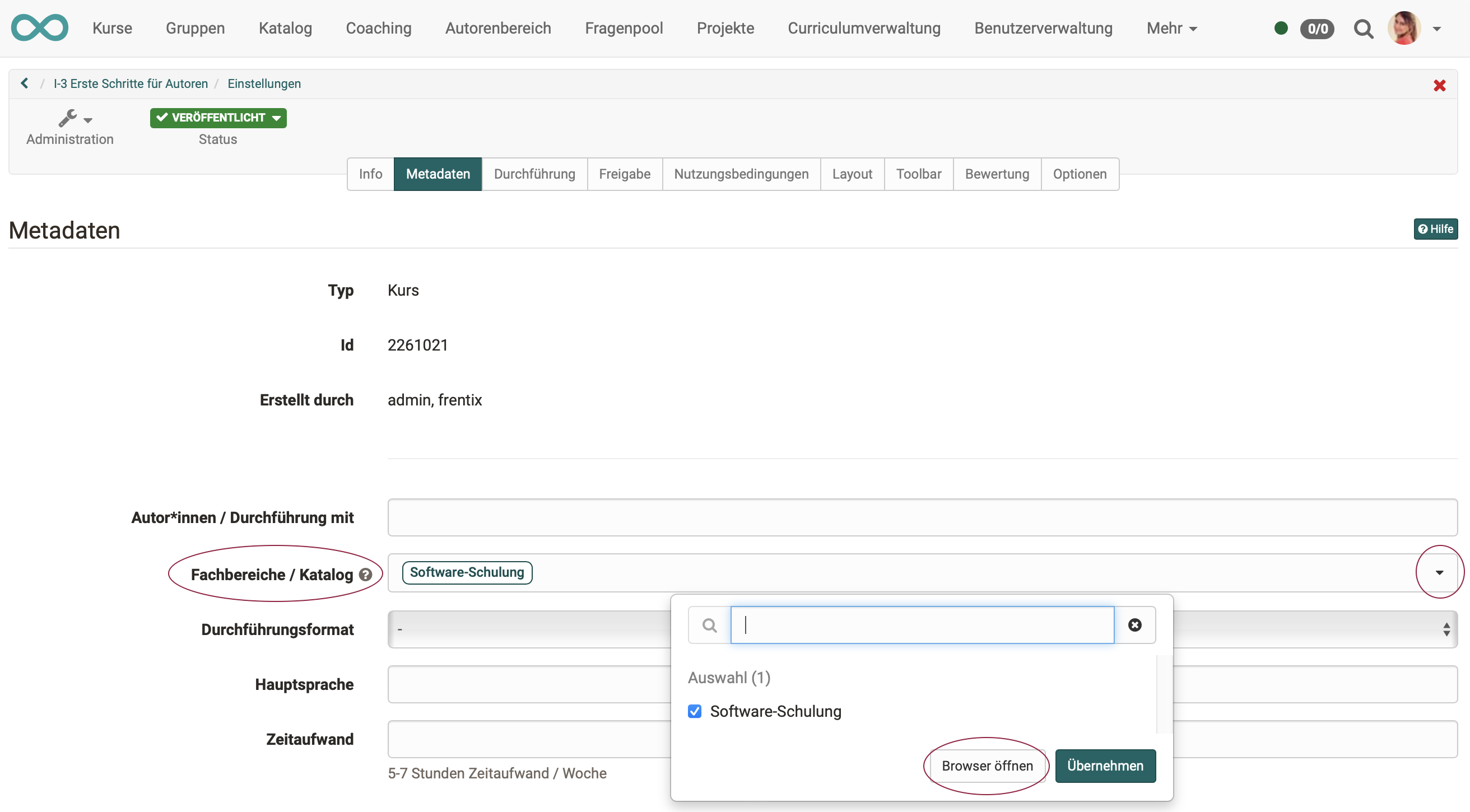Close settings with red X icon
This screenshot has width=1470, height=812.
pos(1439,86)
